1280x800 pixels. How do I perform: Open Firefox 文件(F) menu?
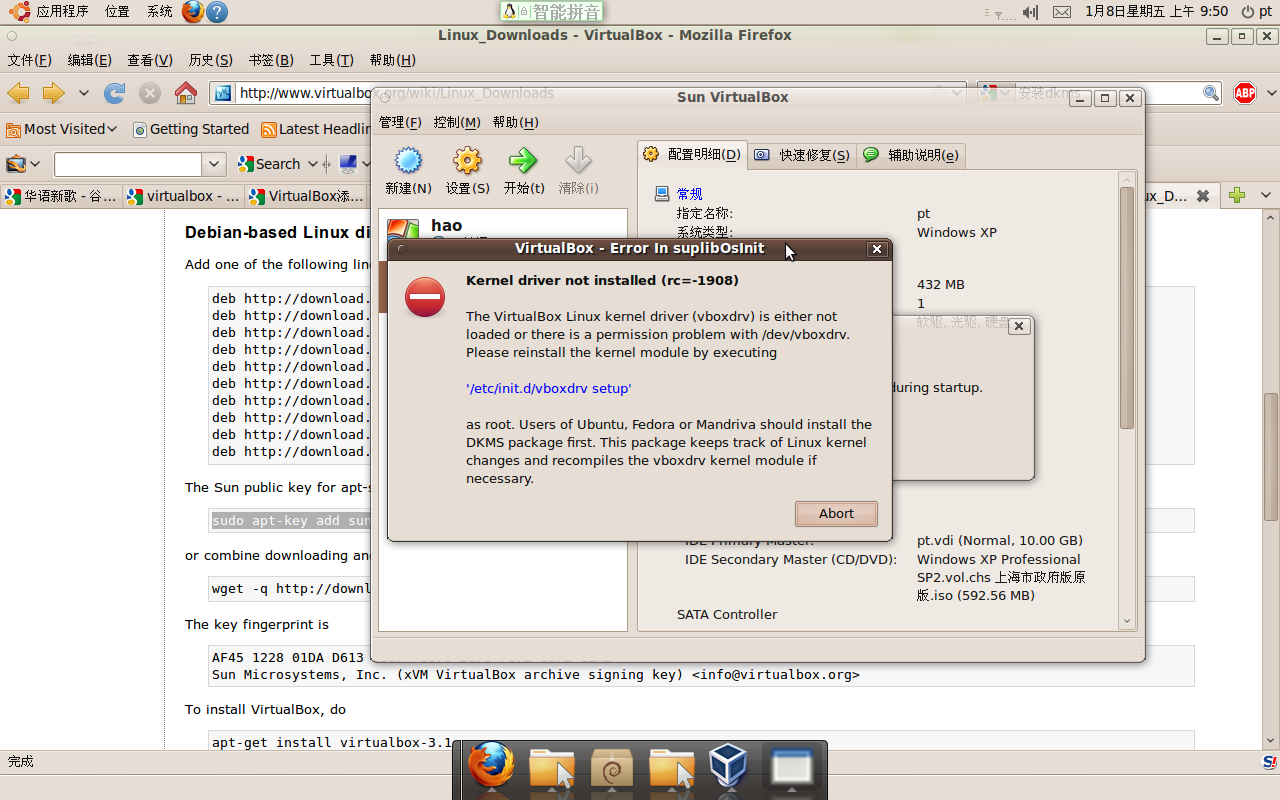click(x=29, y=60)
